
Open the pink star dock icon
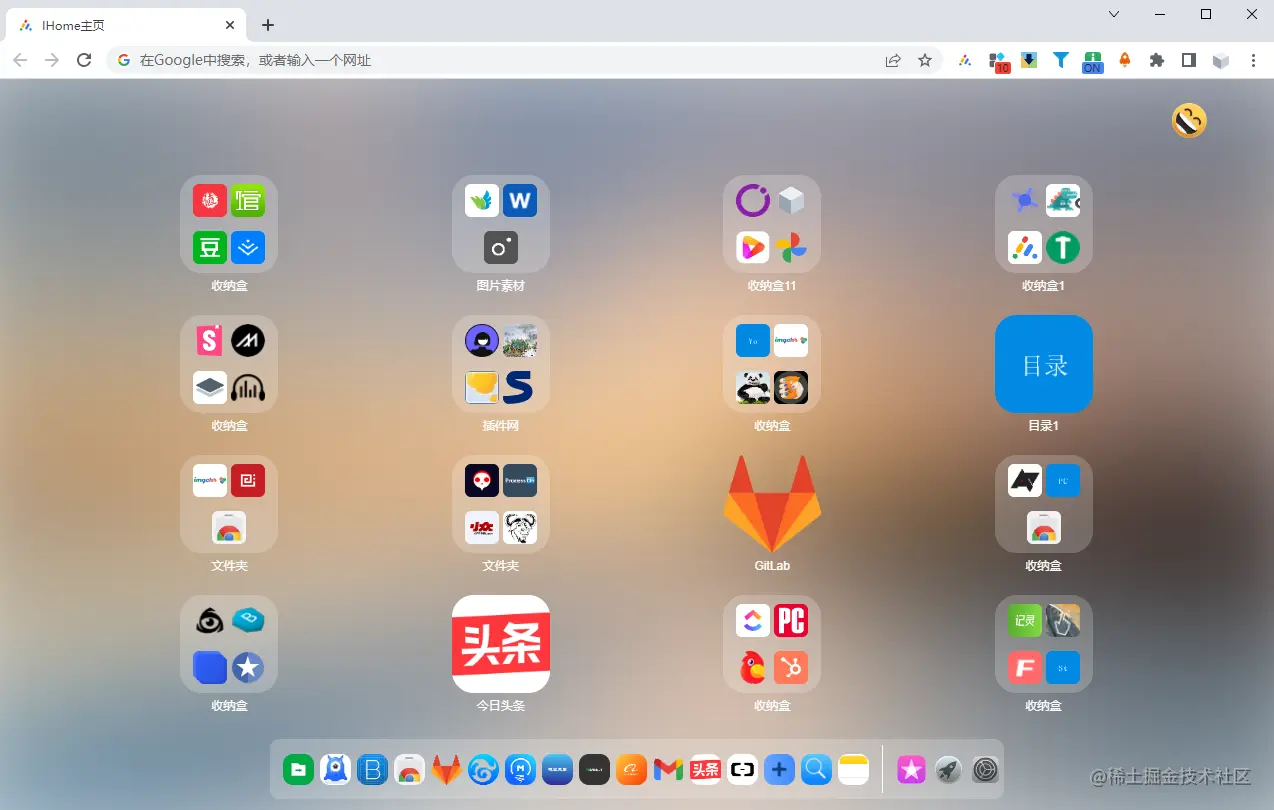point(911,769)
